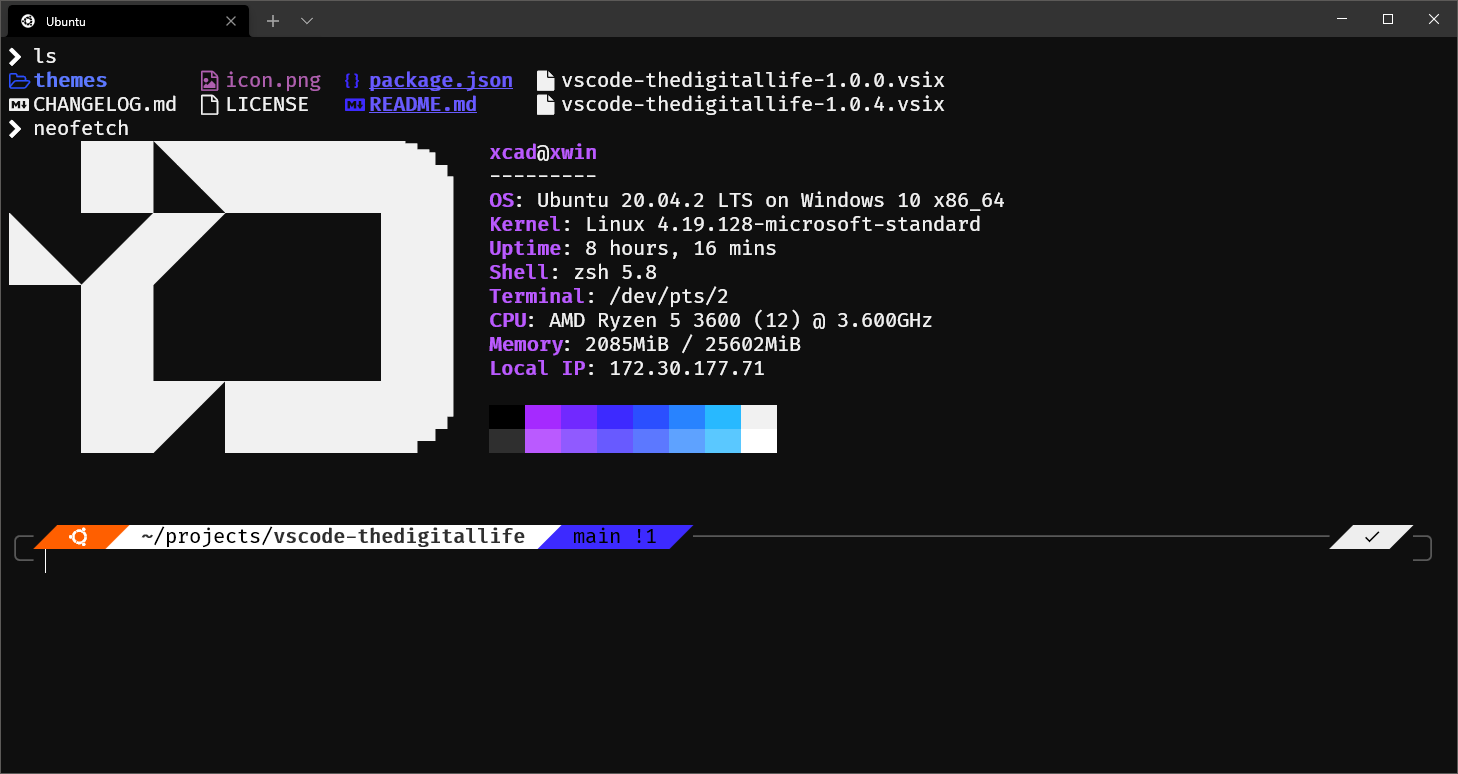Minimize the terminal window
Screen dimensions: 1458x774
coord(1342,19)
